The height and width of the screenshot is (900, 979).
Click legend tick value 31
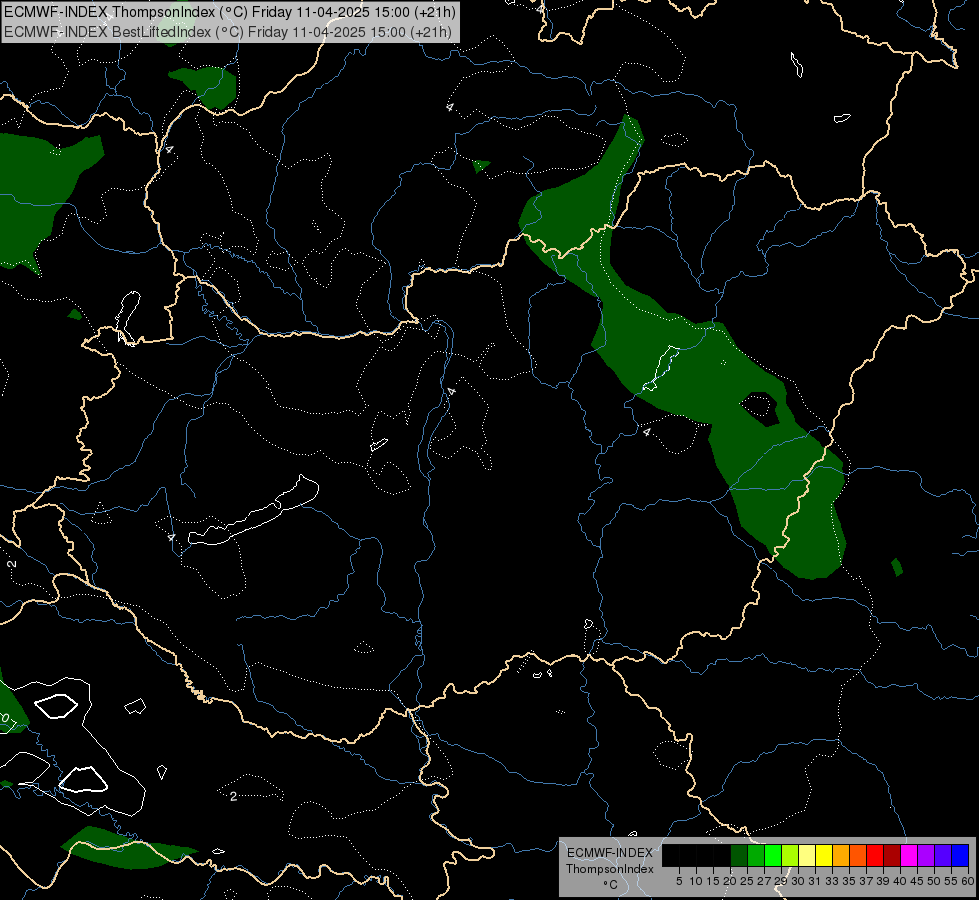(x=815, y=881)
